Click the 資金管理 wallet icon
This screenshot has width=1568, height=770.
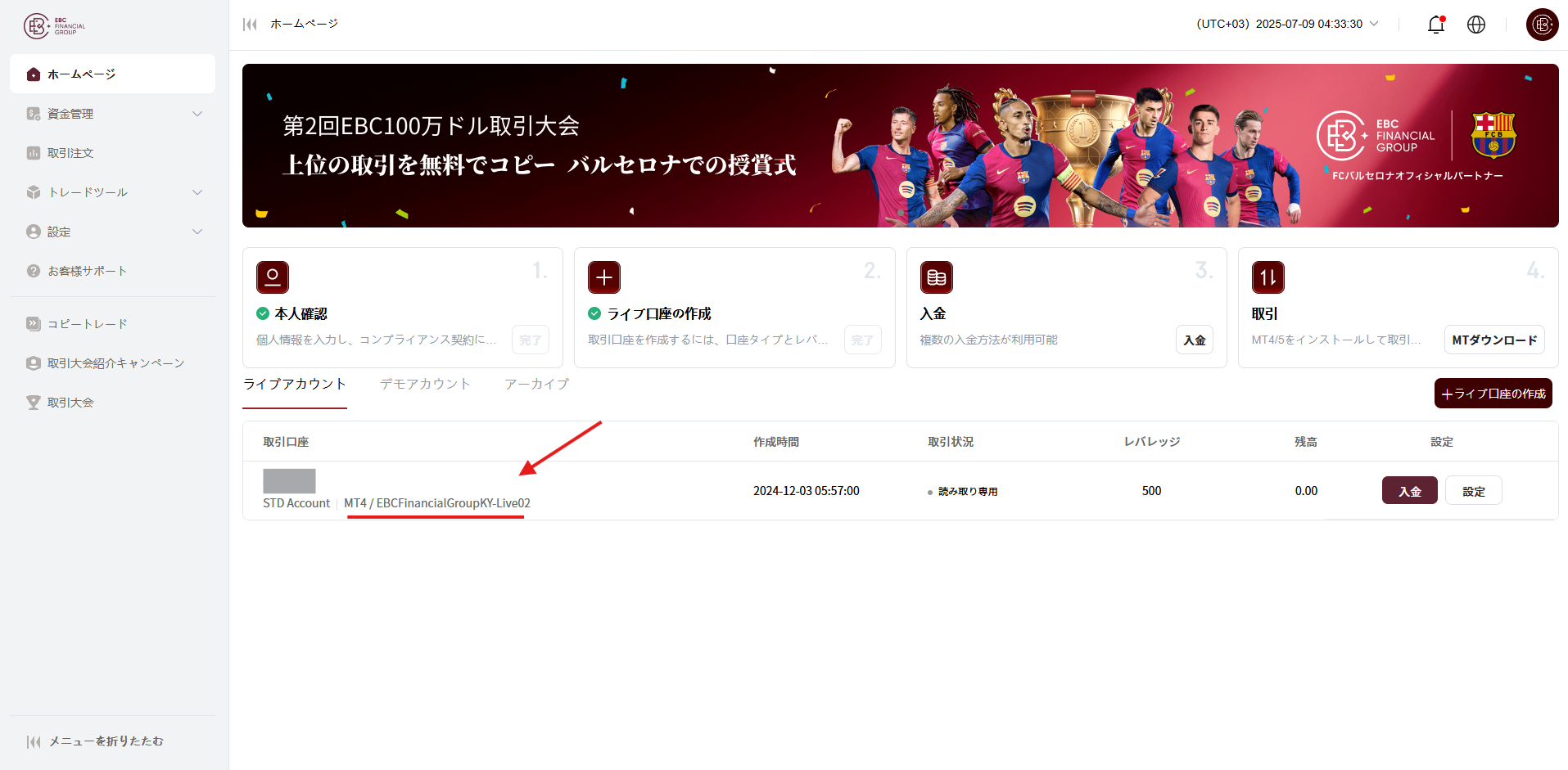[34, 114]
